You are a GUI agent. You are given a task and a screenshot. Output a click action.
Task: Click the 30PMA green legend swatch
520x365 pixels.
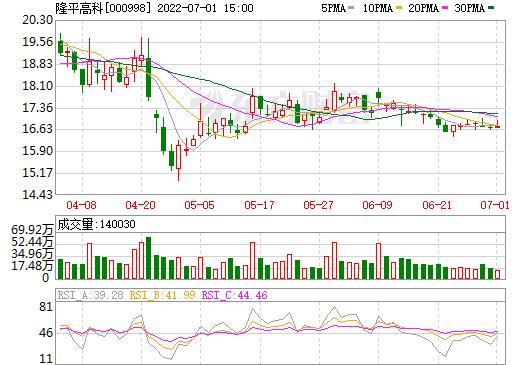[x=491, y=8]
